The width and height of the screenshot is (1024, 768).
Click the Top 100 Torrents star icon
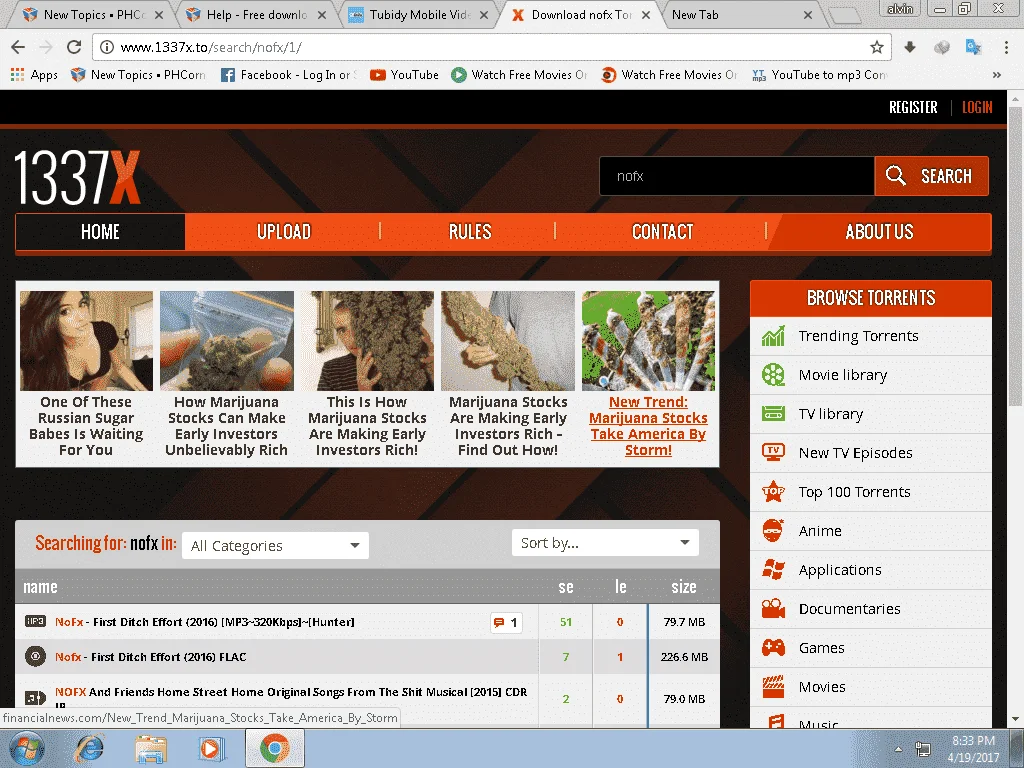773,491
